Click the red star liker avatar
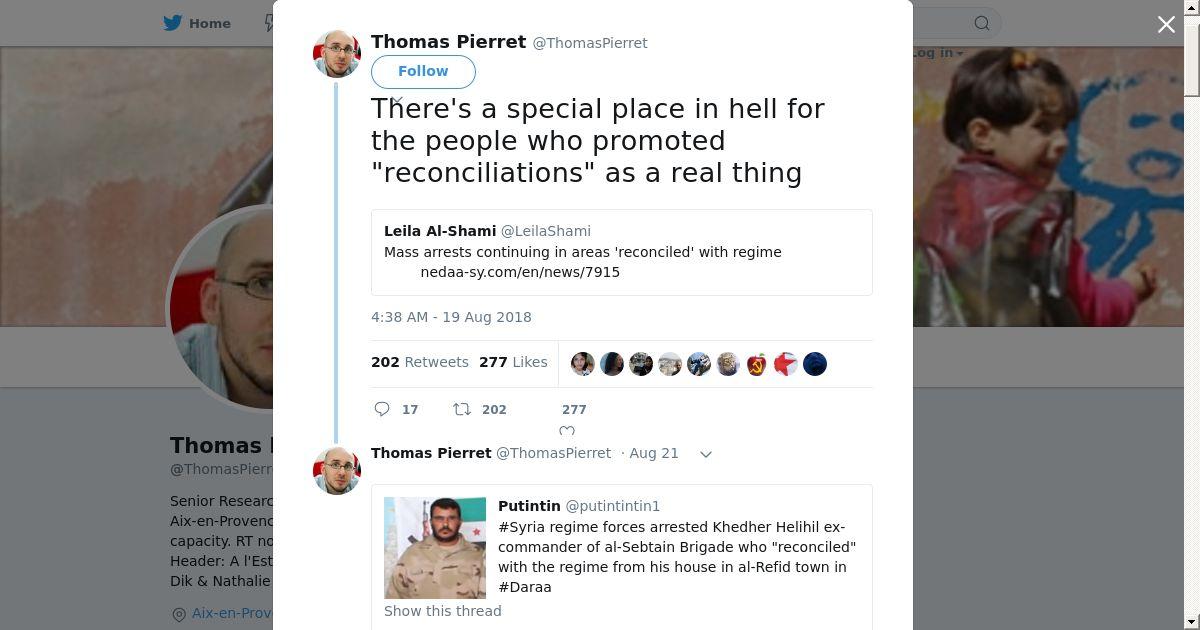The height and width of the screenshot is (630, 1200). (x=786, y=364)
